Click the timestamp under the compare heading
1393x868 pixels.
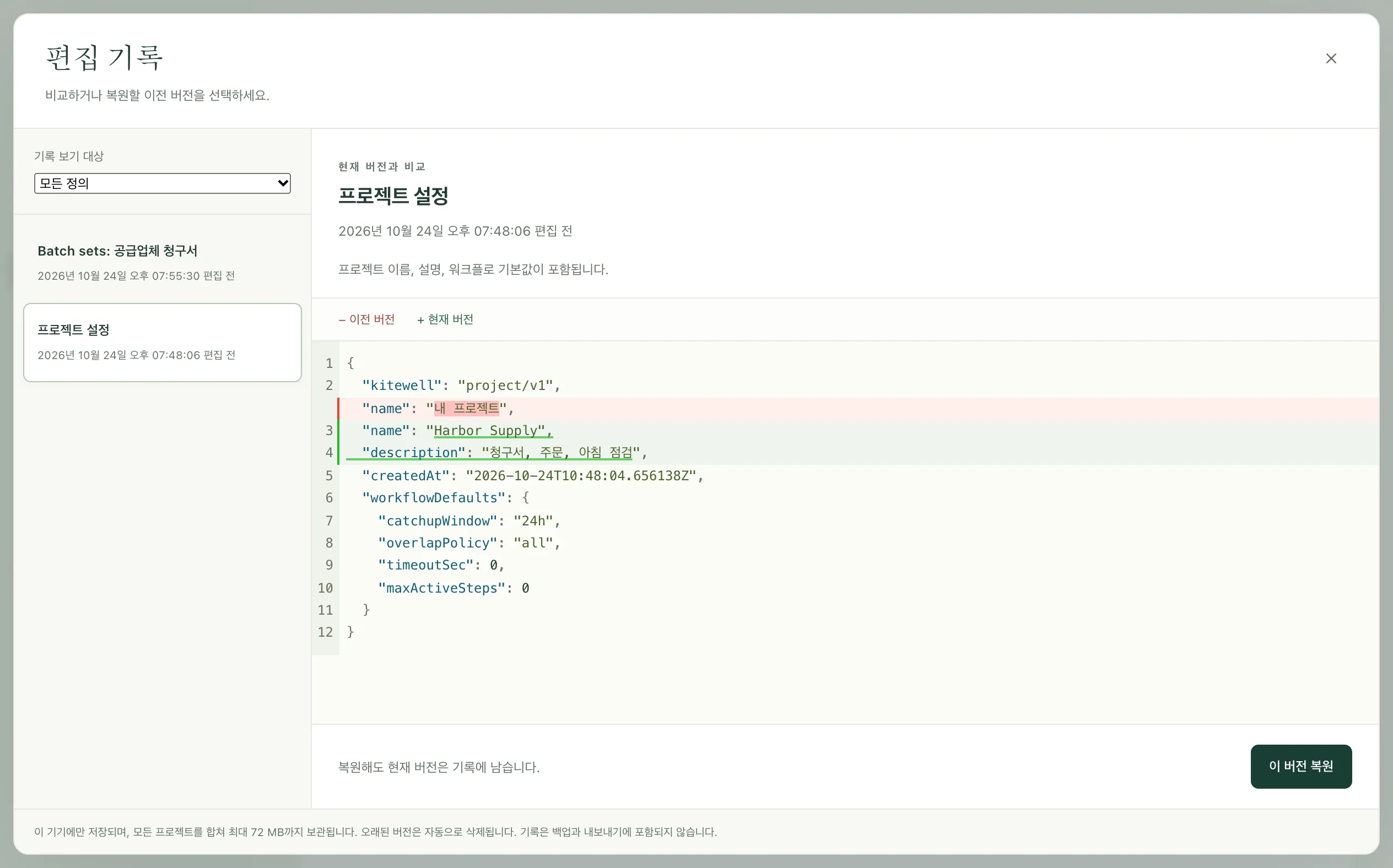[455, 231]
